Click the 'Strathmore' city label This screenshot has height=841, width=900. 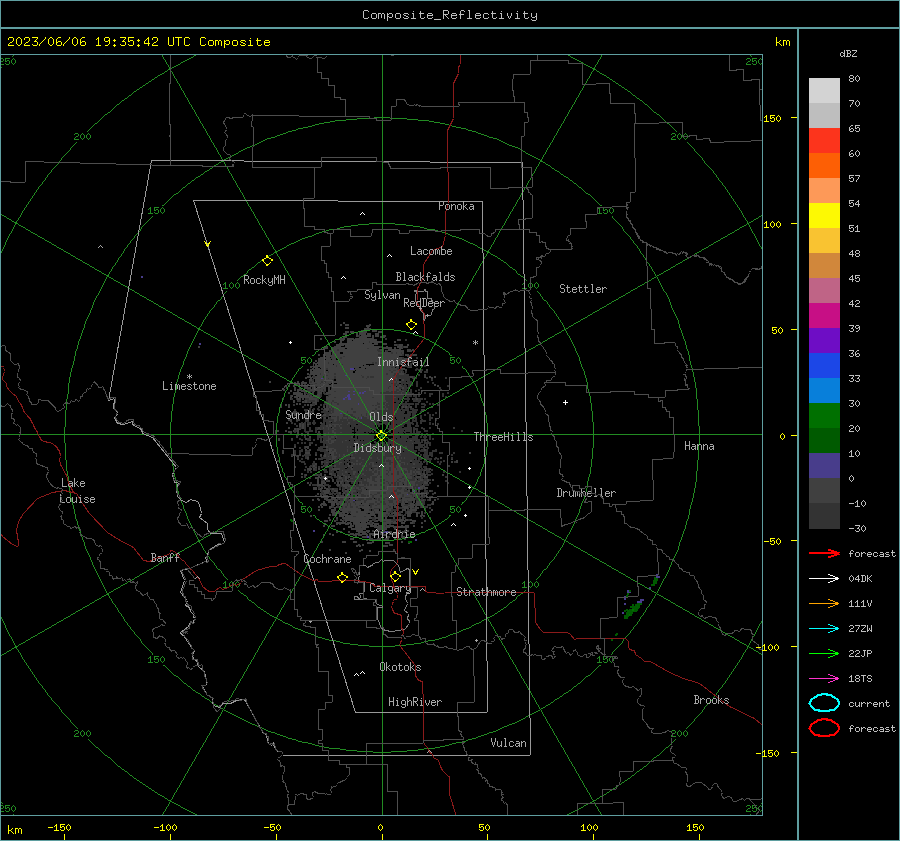coord(486,592)
